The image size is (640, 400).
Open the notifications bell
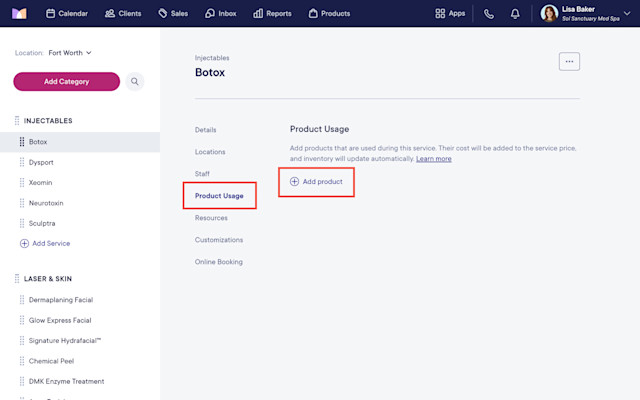[515, 14]
